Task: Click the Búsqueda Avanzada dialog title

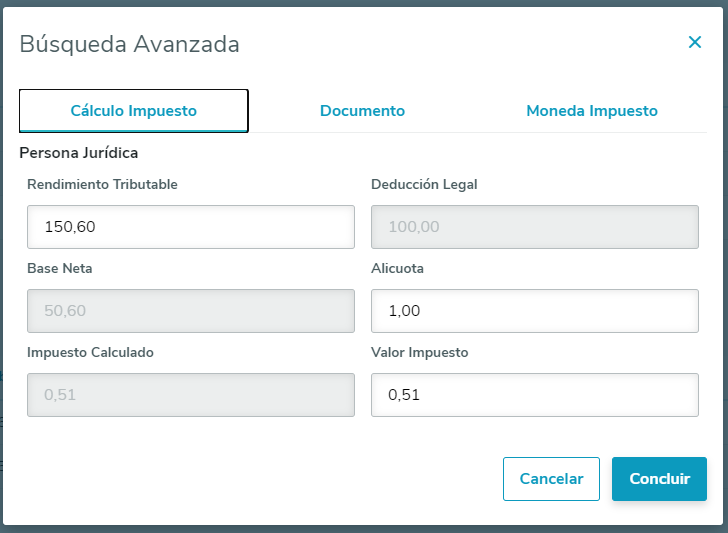Action: pyautogui.click(x=130, y=44)
